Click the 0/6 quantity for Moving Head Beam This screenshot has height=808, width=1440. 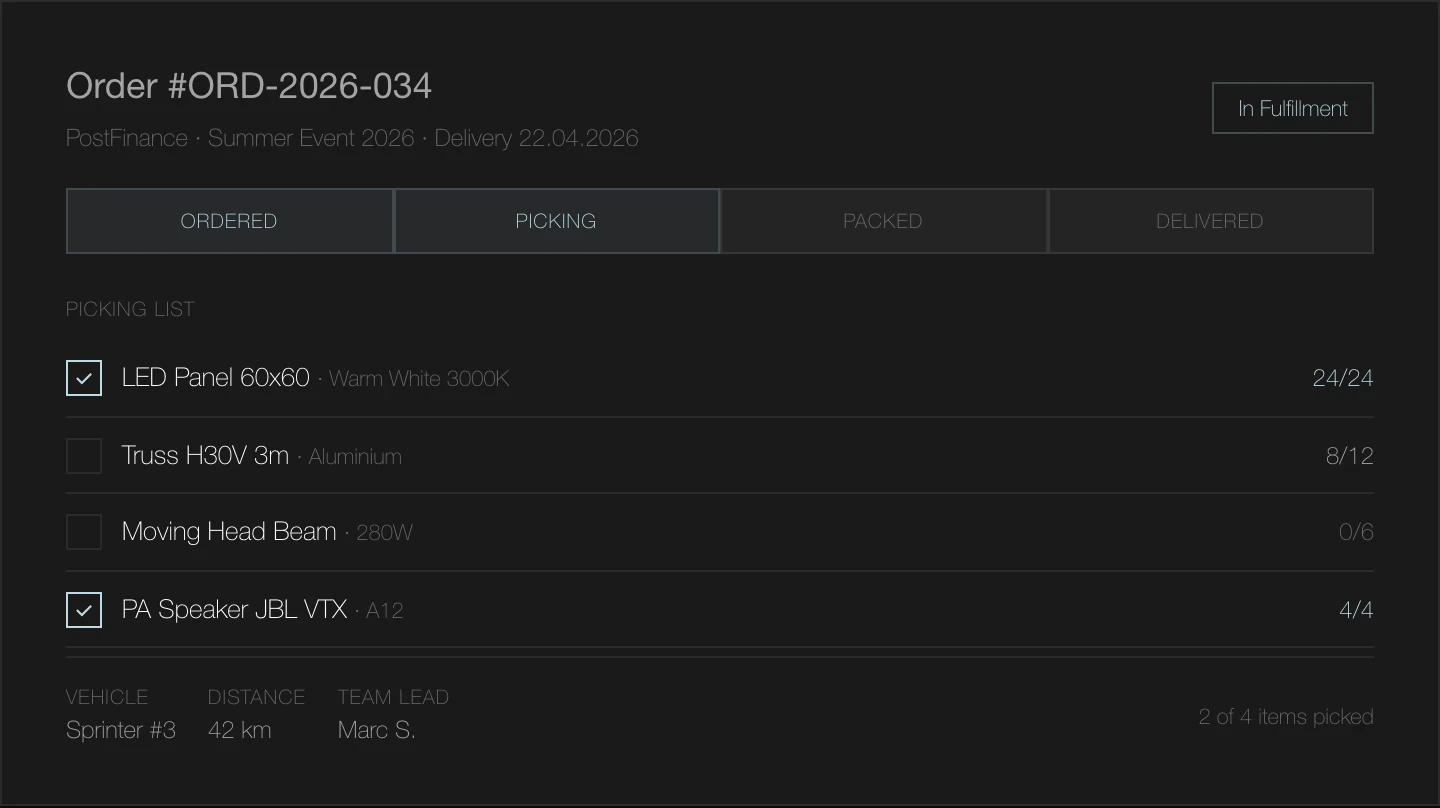[x=1355, y=532]
